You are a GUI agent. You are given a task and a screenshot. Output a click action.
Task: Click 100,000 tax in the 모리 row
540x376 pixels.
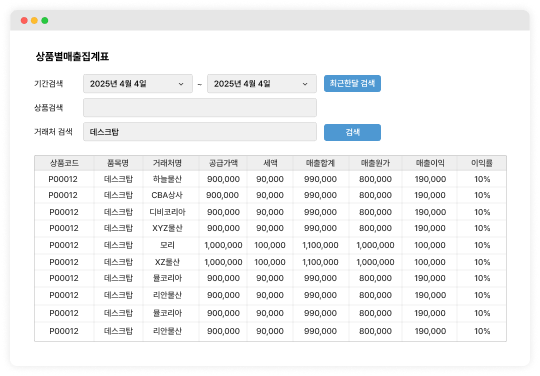[270, 245]
